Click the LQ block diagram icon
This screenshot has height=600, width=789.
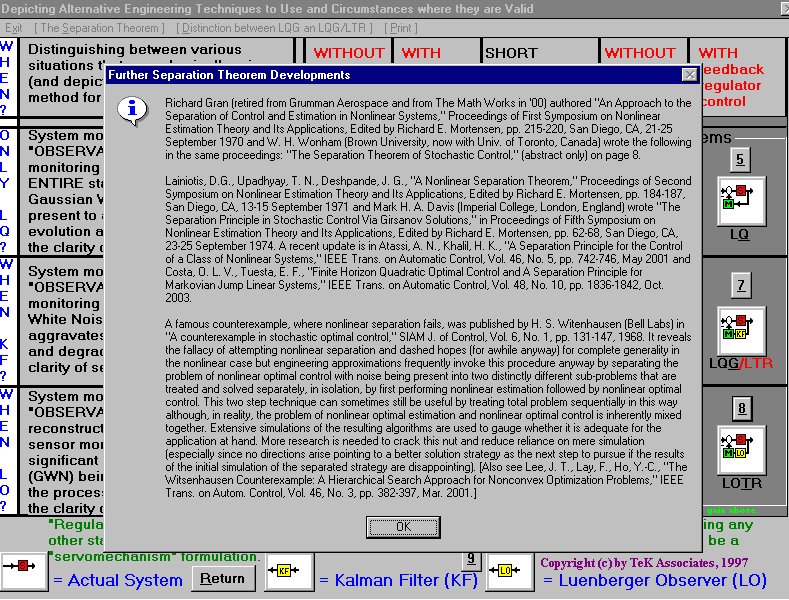coord(741,201)
